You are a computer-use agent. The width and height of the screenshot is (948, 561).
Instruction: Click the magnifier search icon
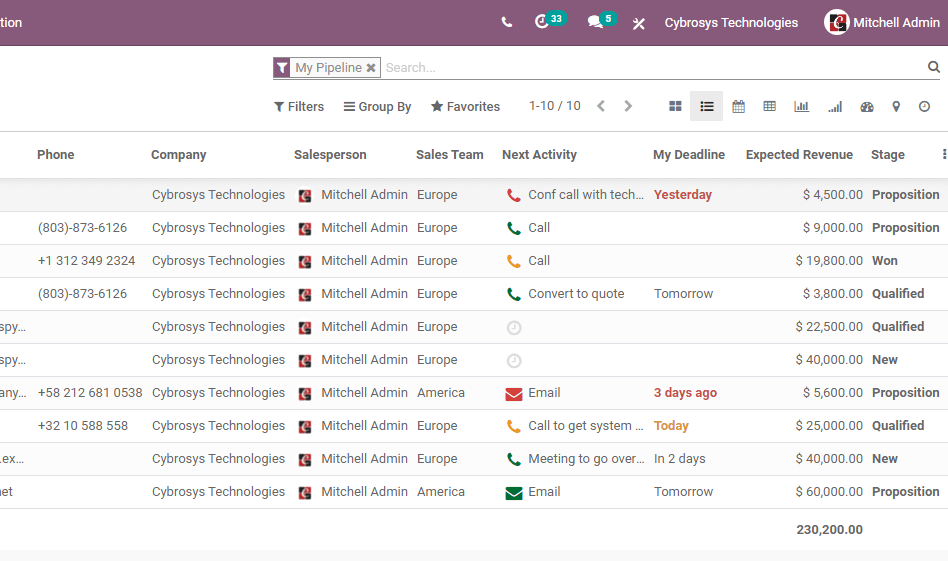[933, 67]
